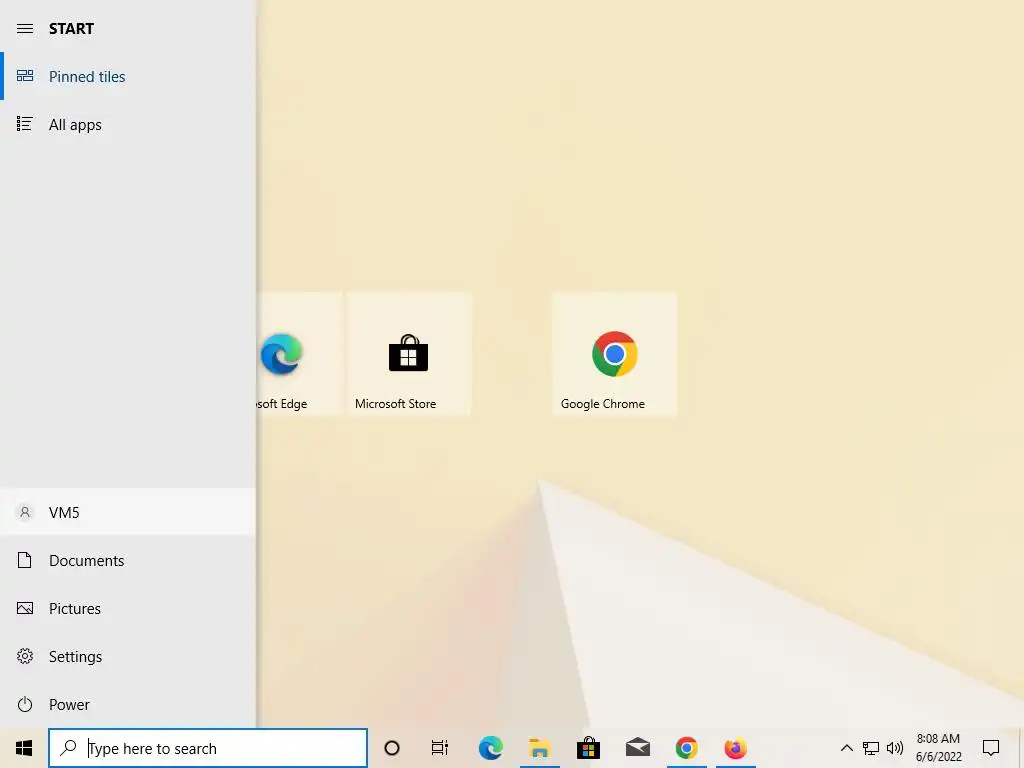Open clock showing 8:08 AM
Image resolution: width=1024 pixels, height=768 pixels.
coord(938,748)
